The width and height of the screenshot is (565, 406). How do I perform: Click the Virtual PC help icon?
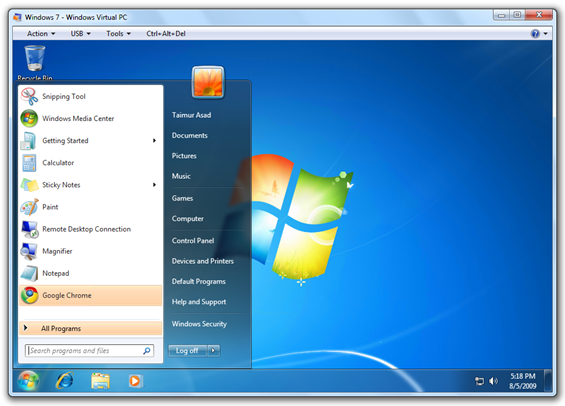[x=535, y=34]
